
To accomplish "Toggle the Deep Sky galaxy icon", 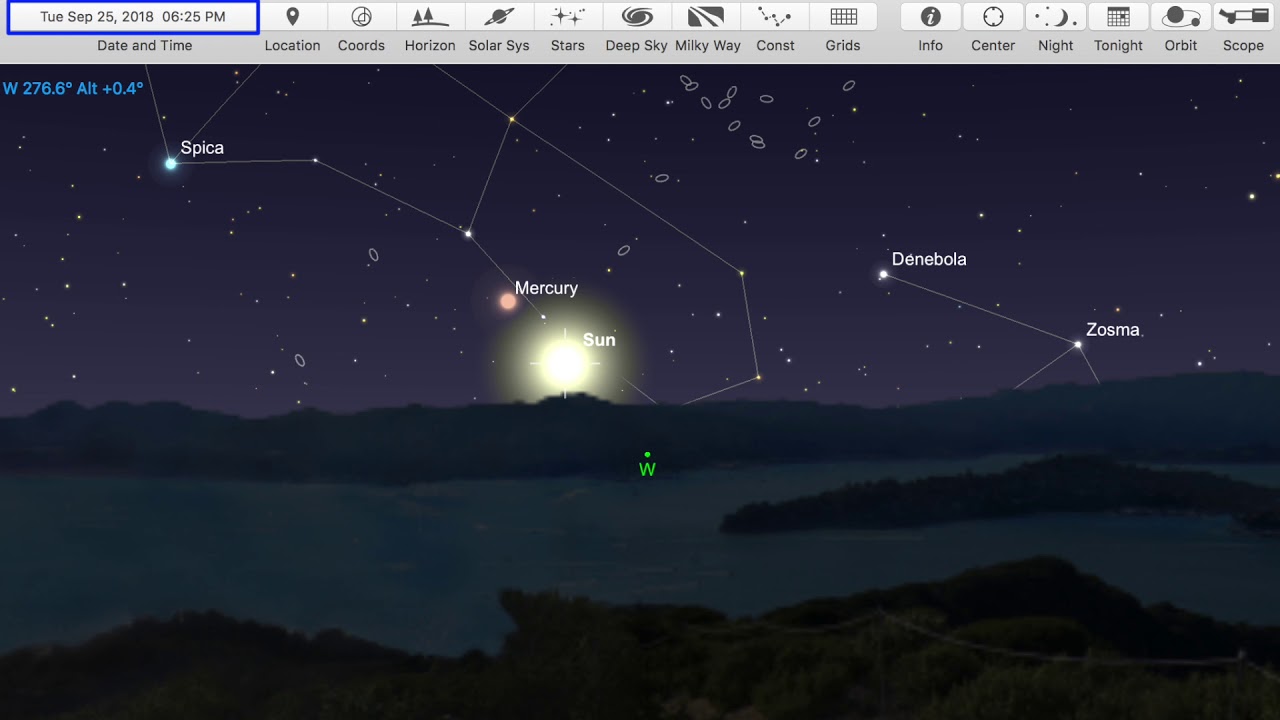I will pyautogui.click(x=637, y=17).
